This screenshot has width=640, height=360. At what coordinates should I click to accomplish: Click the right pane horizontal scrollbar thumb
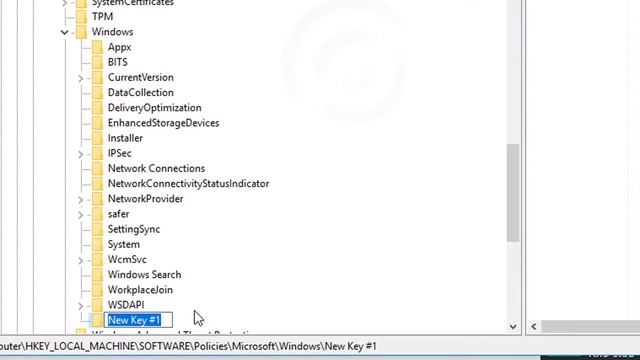[x=591, y=327]
